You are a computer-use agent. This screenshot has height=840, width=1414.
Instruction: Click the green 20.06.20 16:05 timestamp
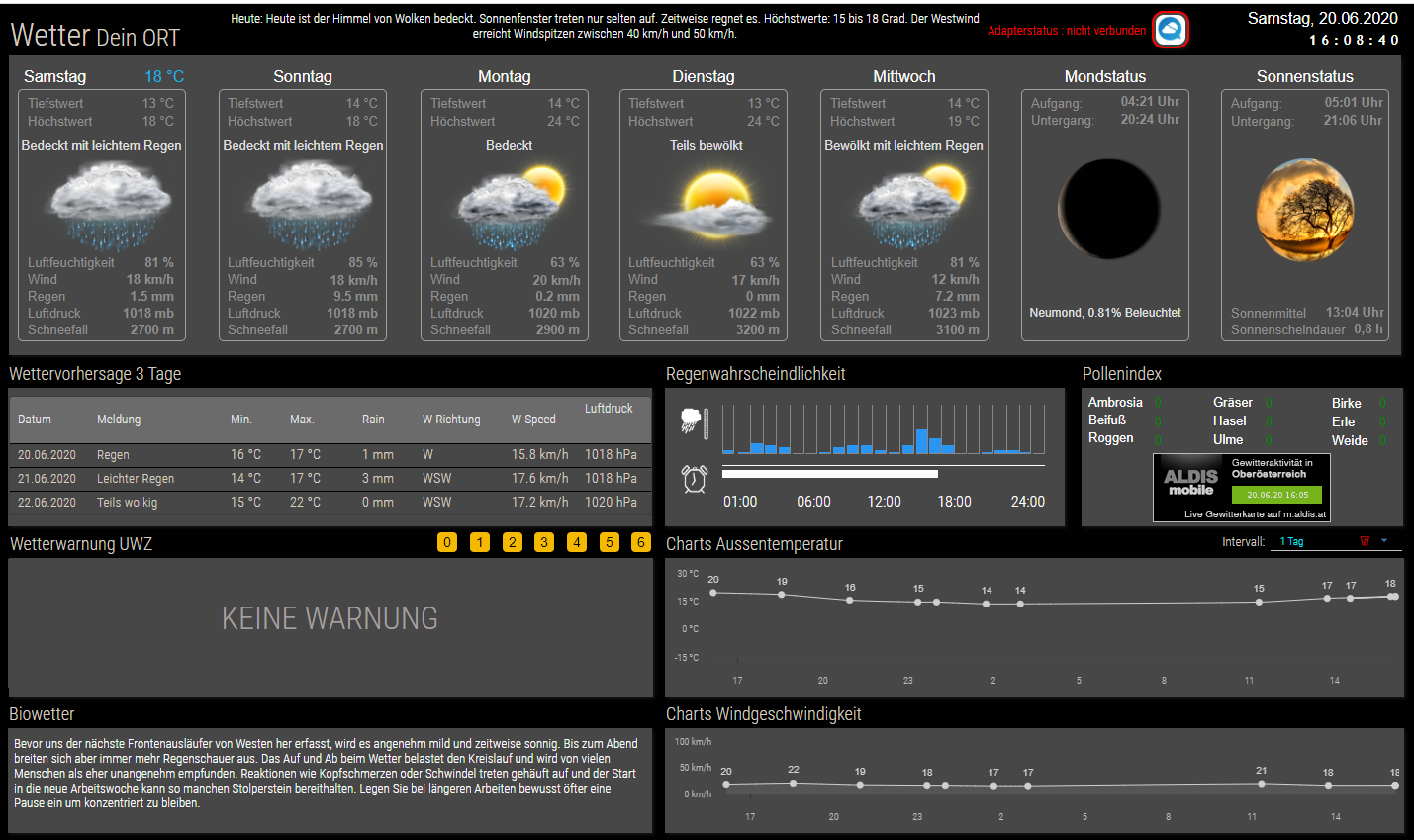pos(1276,495)
